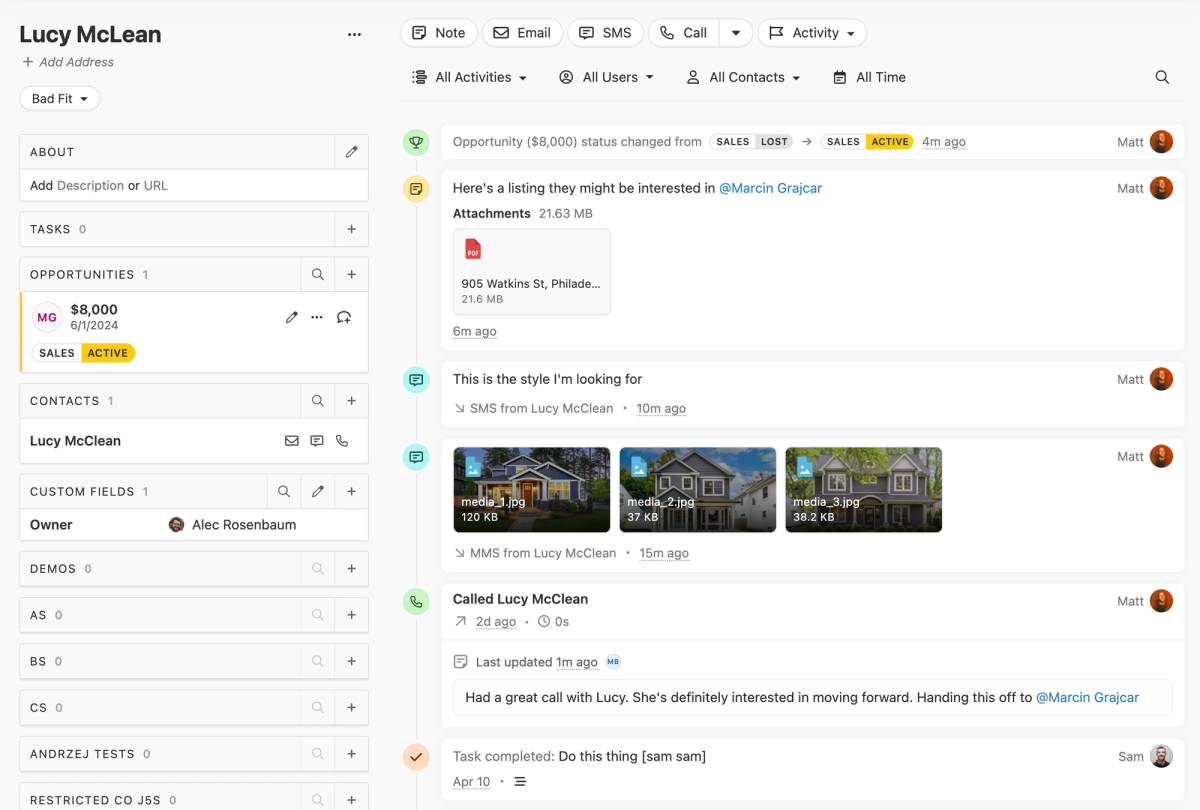
Task: Search contacts with the magnifier icon
Action: coord(318,401)
